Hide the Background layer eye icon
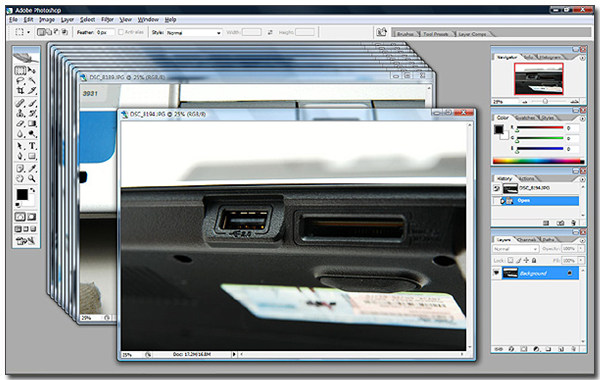600x380 pixels. (496, 272)
